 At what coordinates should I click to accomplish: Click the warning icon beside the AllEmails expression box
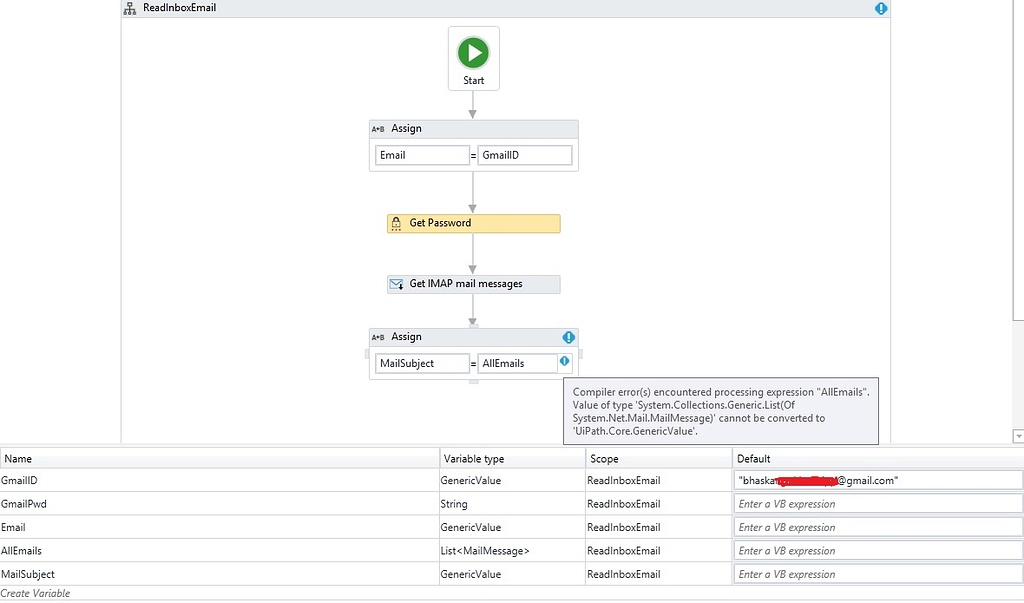click(x=564, y=363)
